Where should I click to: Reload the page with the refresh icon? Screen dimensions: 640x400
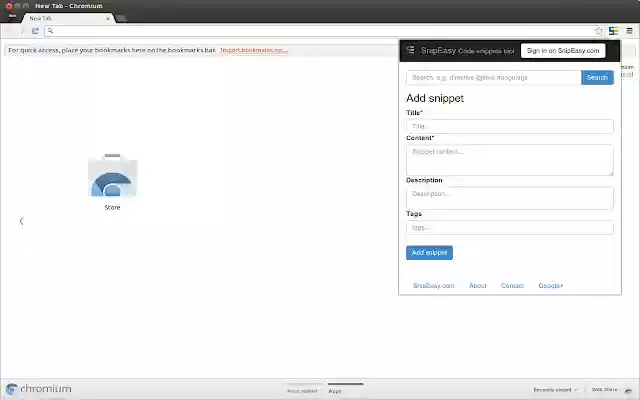(x=35, y=31)
